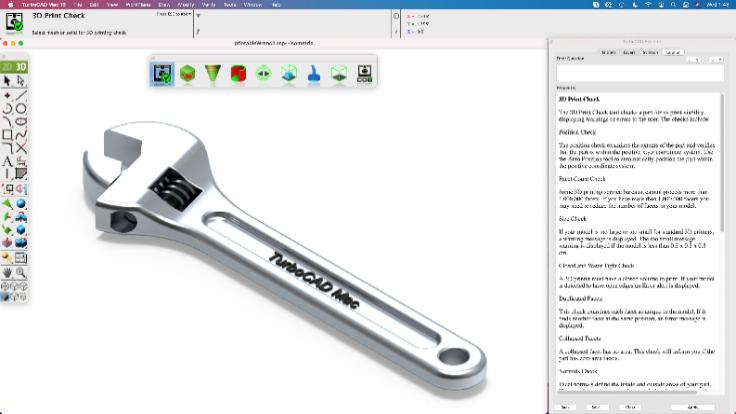Screen dimensions: 736x414
Task: Open the View menu
Action: tap(112, 5)
